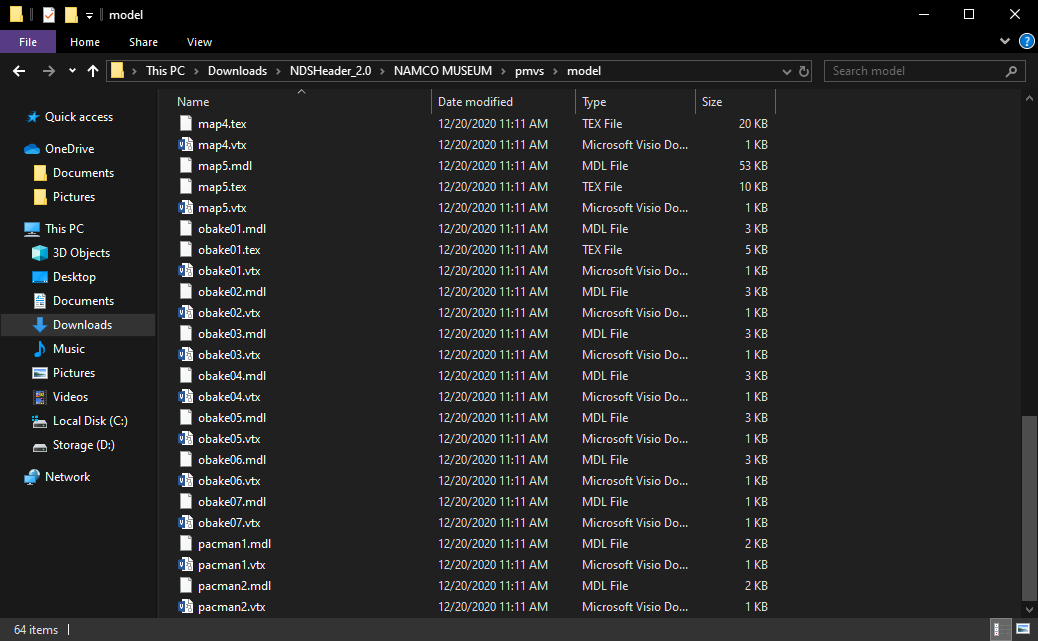Open the Music folder in sidebar
The image size is (1038, 641).
click(x=69, y=349)
